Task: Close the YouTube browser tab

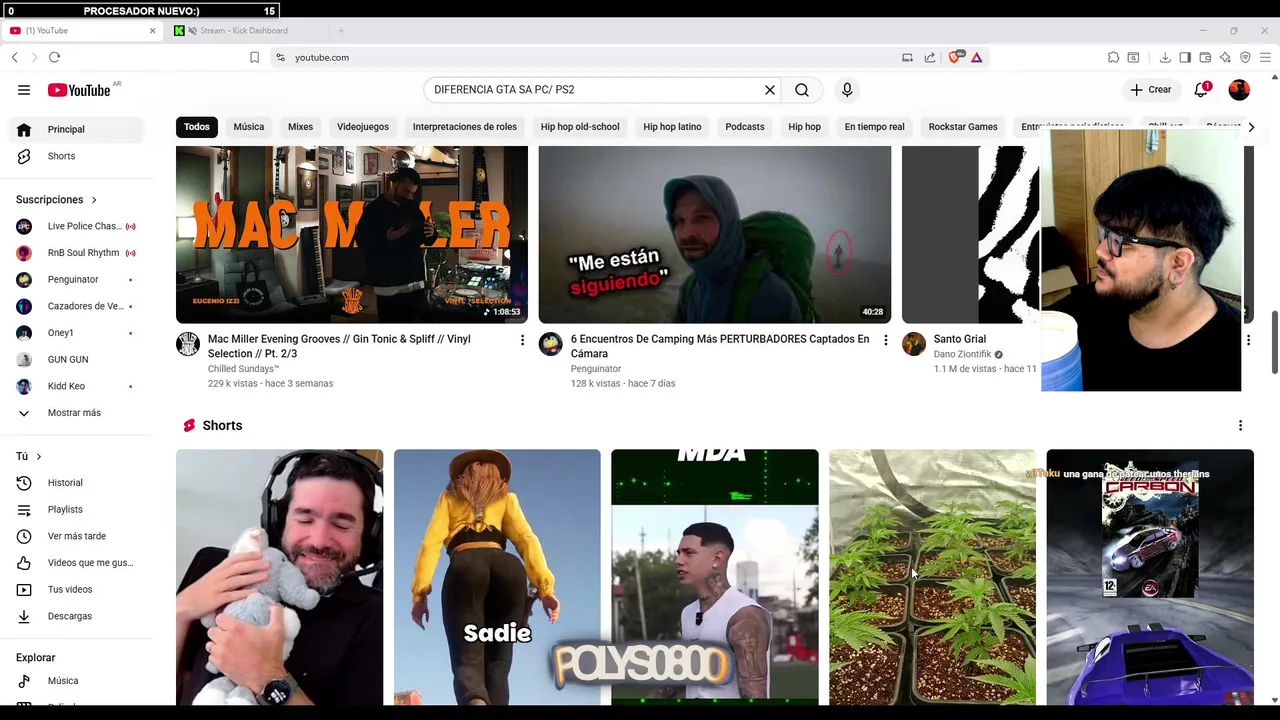Action: [x=152, y=31]
